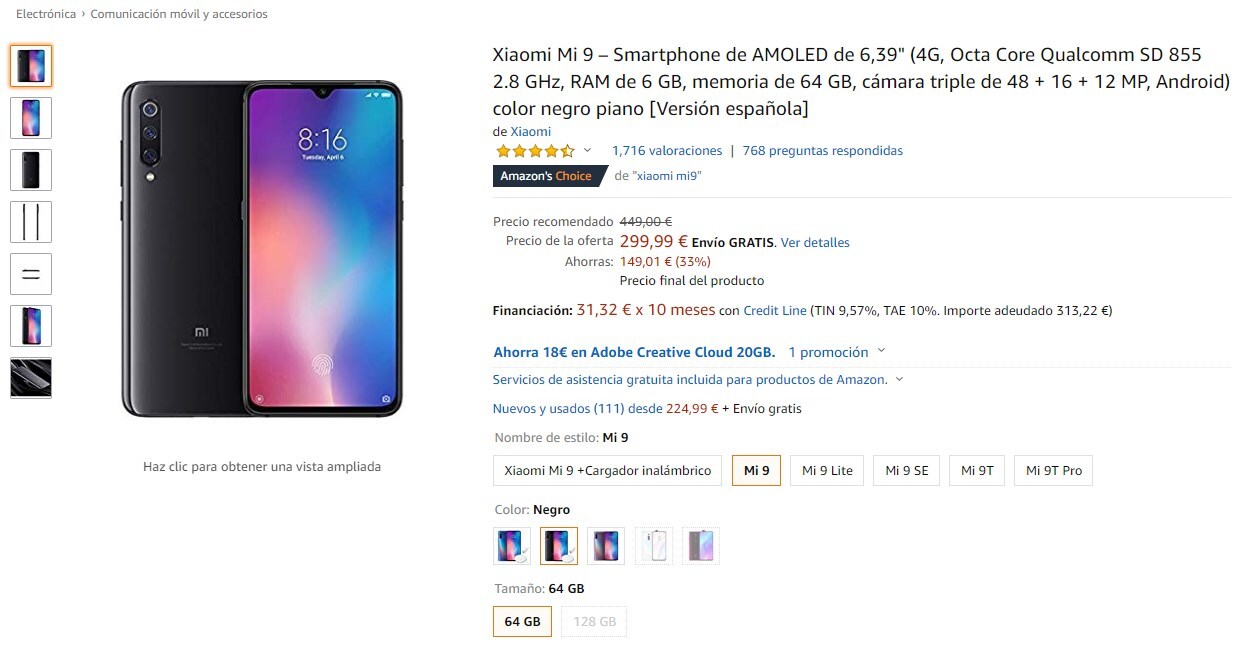1257x646 pixels.
Task: Choose the white phone color swatch
Action: coord(654,546)
